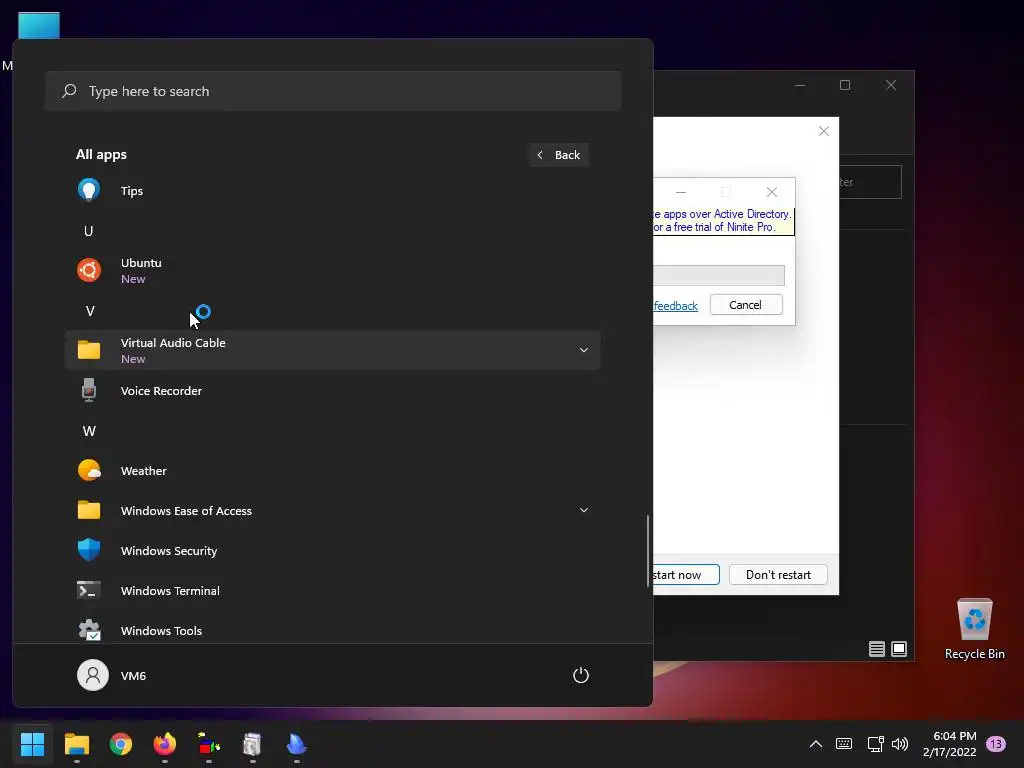Click the VM6 user account avatar

[x=93, y=675]
